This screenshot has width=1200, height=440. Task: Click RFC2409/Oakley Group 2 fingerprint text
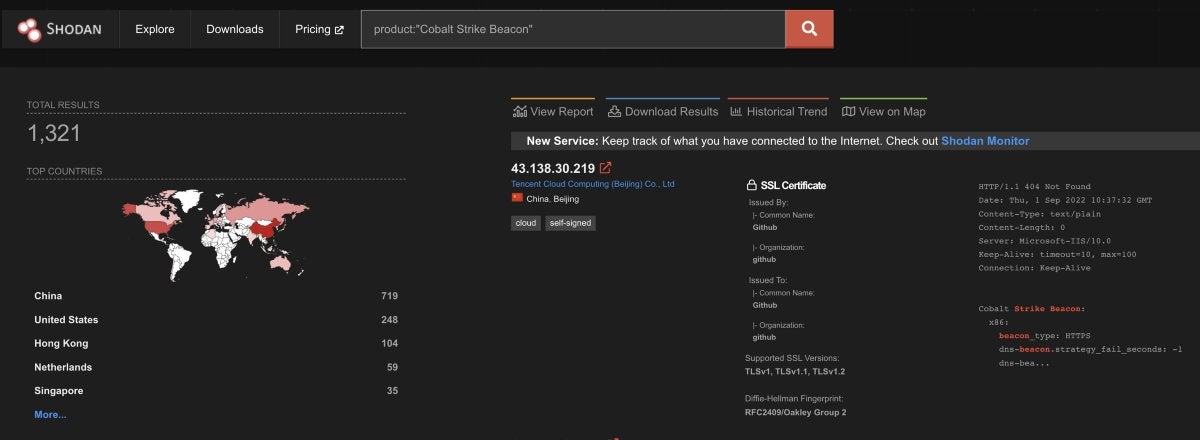796,411
